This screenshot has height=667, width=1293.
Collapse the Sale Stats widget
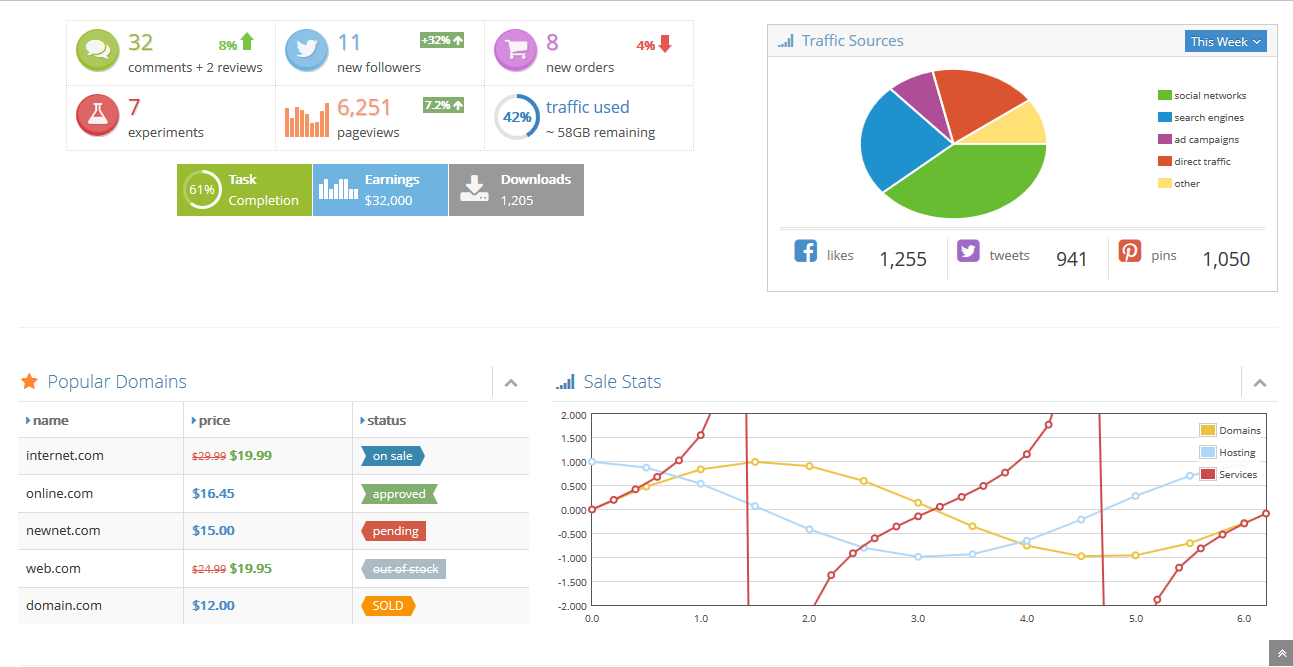[x=1260, y=382]
